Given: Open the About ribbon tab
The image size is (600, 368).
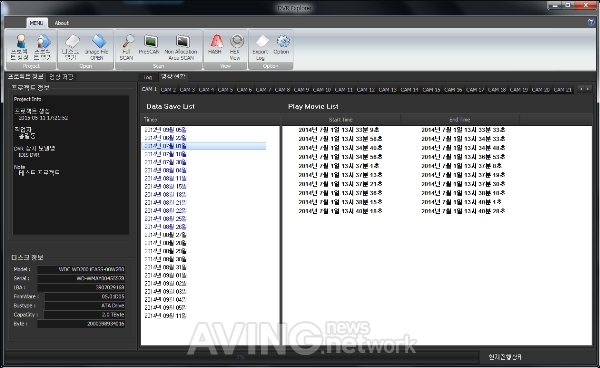Looking at the screenshot, I should coord(62,23).
